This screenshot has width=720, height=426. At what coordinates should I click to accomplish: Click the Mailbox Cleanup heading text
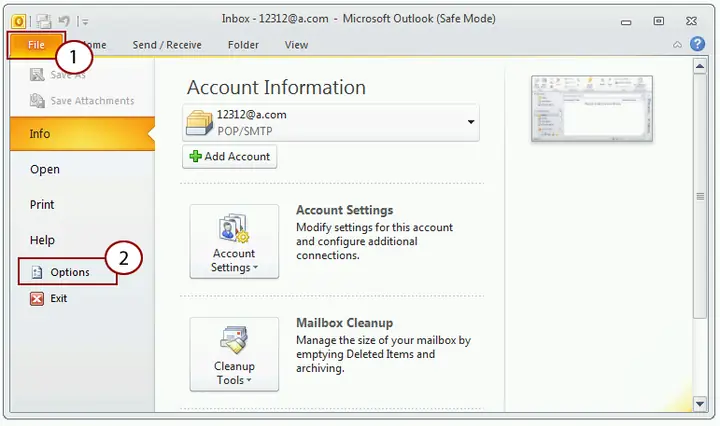tap(344, 323)
